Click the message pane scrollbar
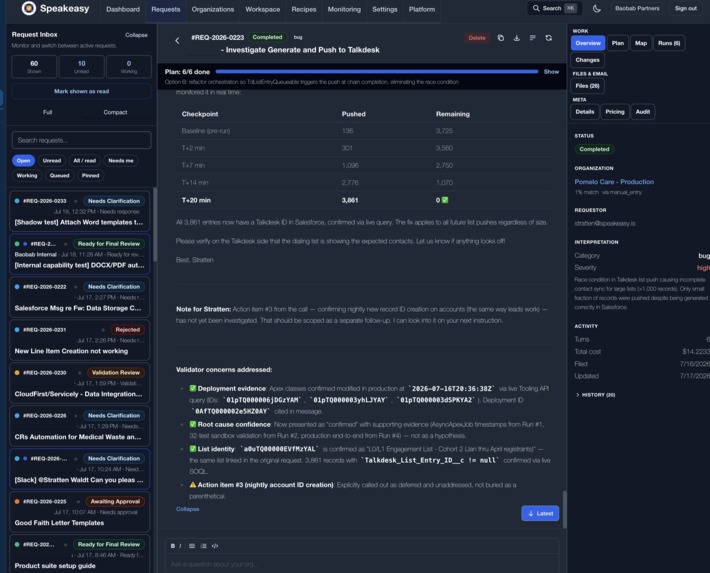This screenshot has width=710, height=573. click(x=564, y=509)
